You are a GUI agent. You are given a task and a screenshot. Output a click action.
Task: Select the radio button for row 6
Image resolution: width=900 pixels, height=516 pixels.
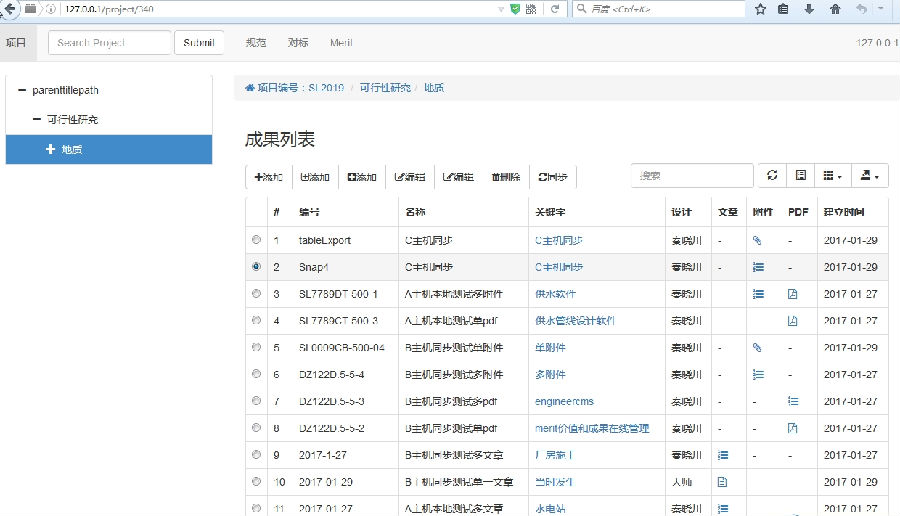pos(257,374)
